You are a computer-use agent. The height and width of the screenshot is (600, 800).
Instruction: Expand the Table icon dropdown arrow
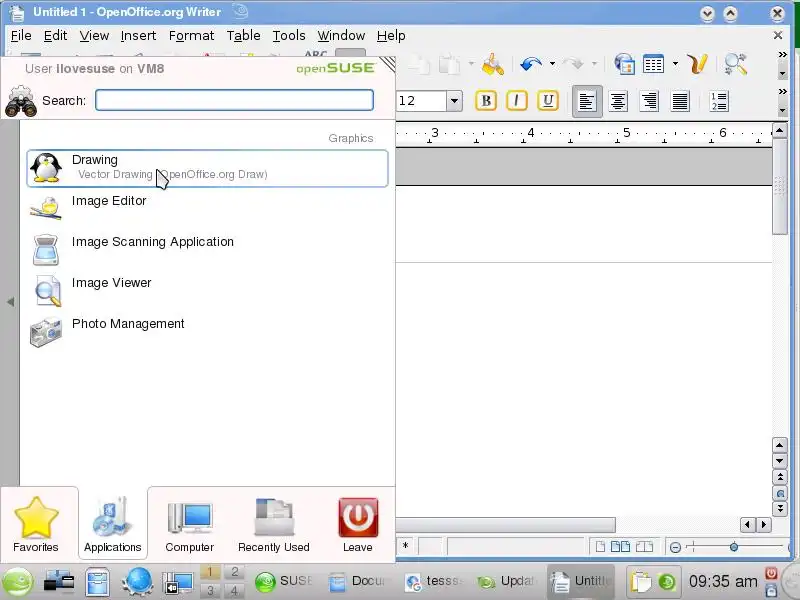tap(675, 64)
